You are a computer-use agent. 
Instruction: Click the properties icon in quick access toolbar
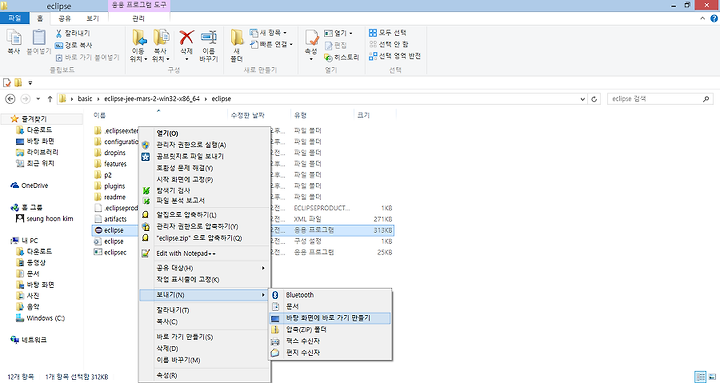[7, 83]
